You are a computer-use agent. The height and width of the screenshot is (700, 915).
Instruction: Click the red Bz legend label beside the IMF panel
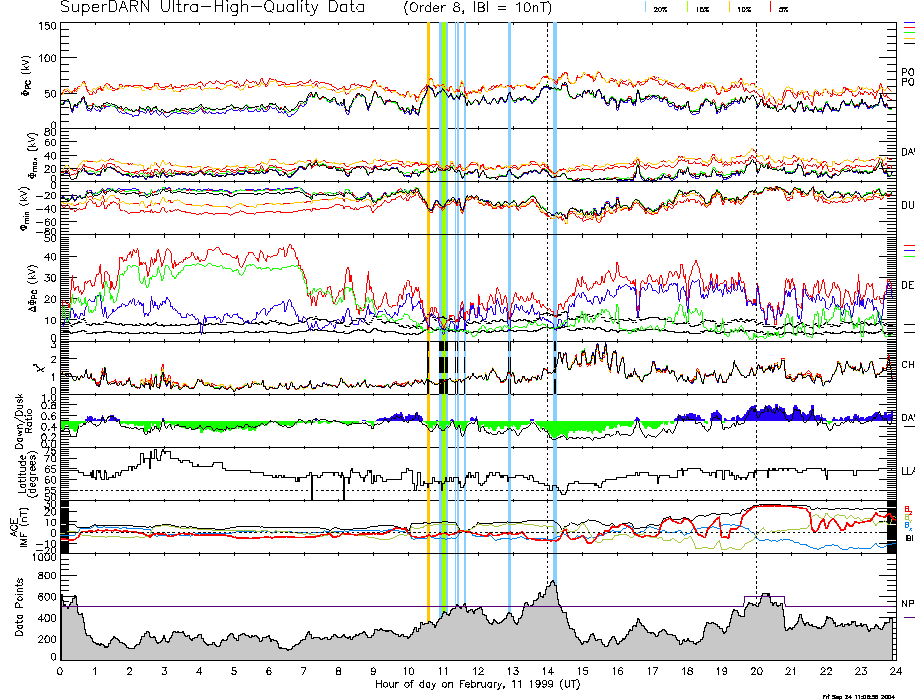(x=908, y=509)
